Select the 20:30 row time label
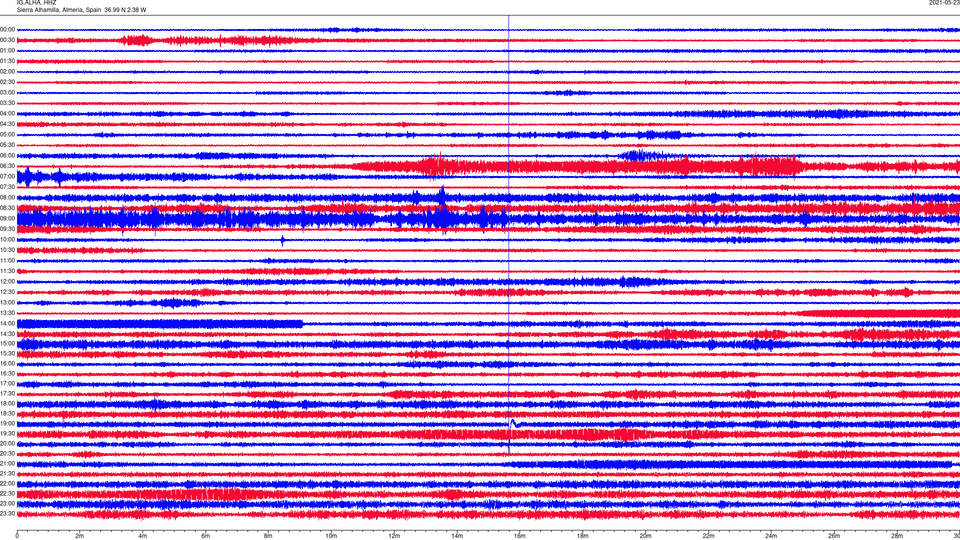 pos(7,453)
